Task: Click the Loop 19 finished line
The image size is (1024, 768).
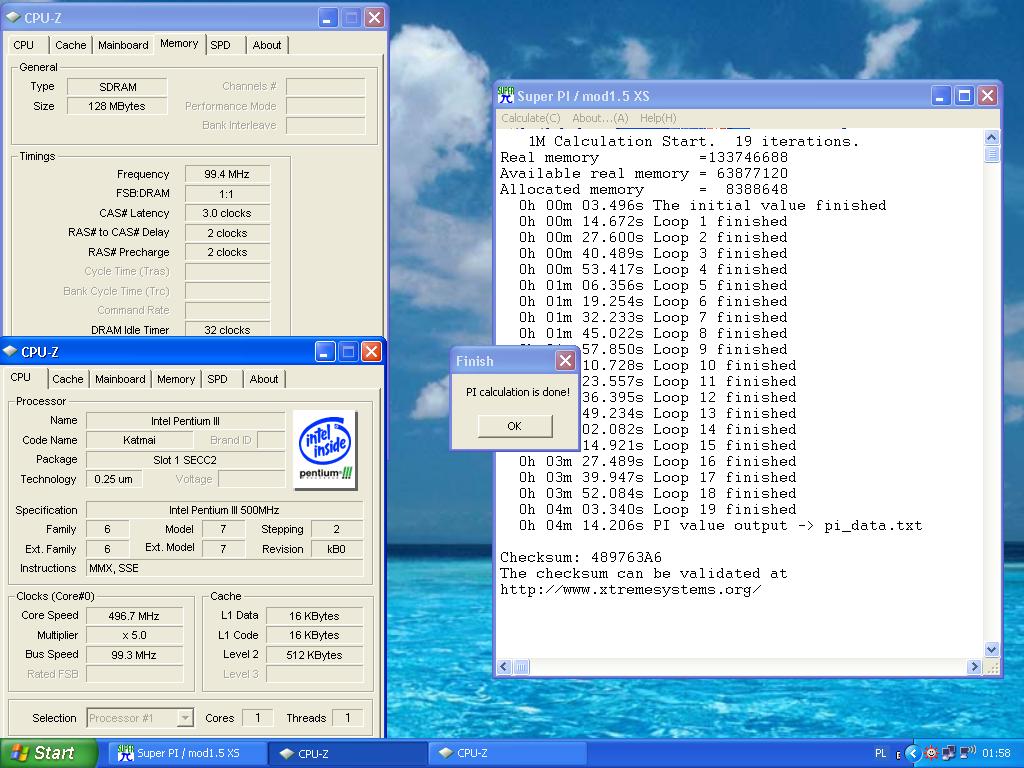Action: (x=658, y=509)
